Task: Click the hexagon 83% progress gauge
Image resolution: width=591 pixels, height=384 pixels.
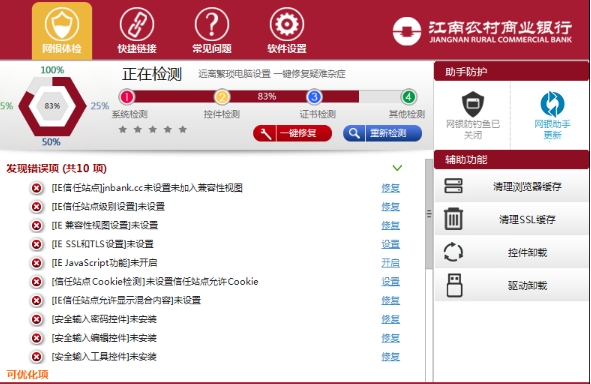Action: click(x=52, y=106)
